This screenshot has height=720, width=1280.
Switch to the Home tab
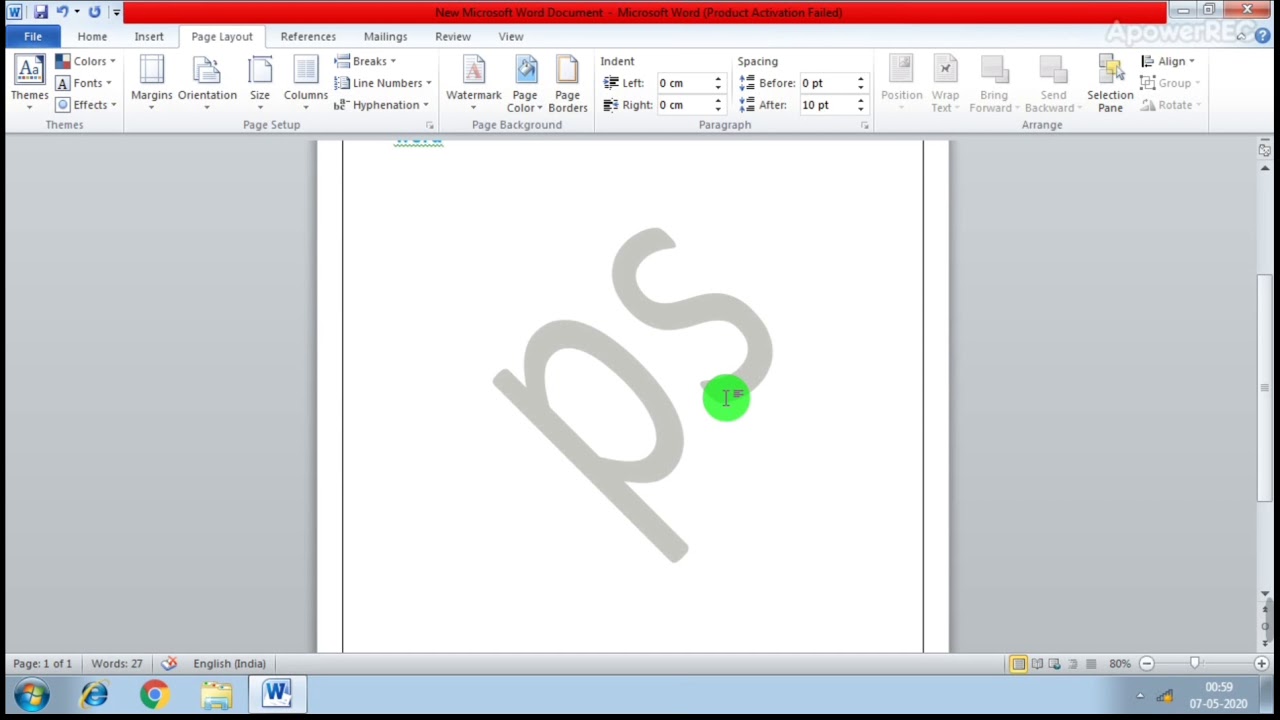click(92, 36)
